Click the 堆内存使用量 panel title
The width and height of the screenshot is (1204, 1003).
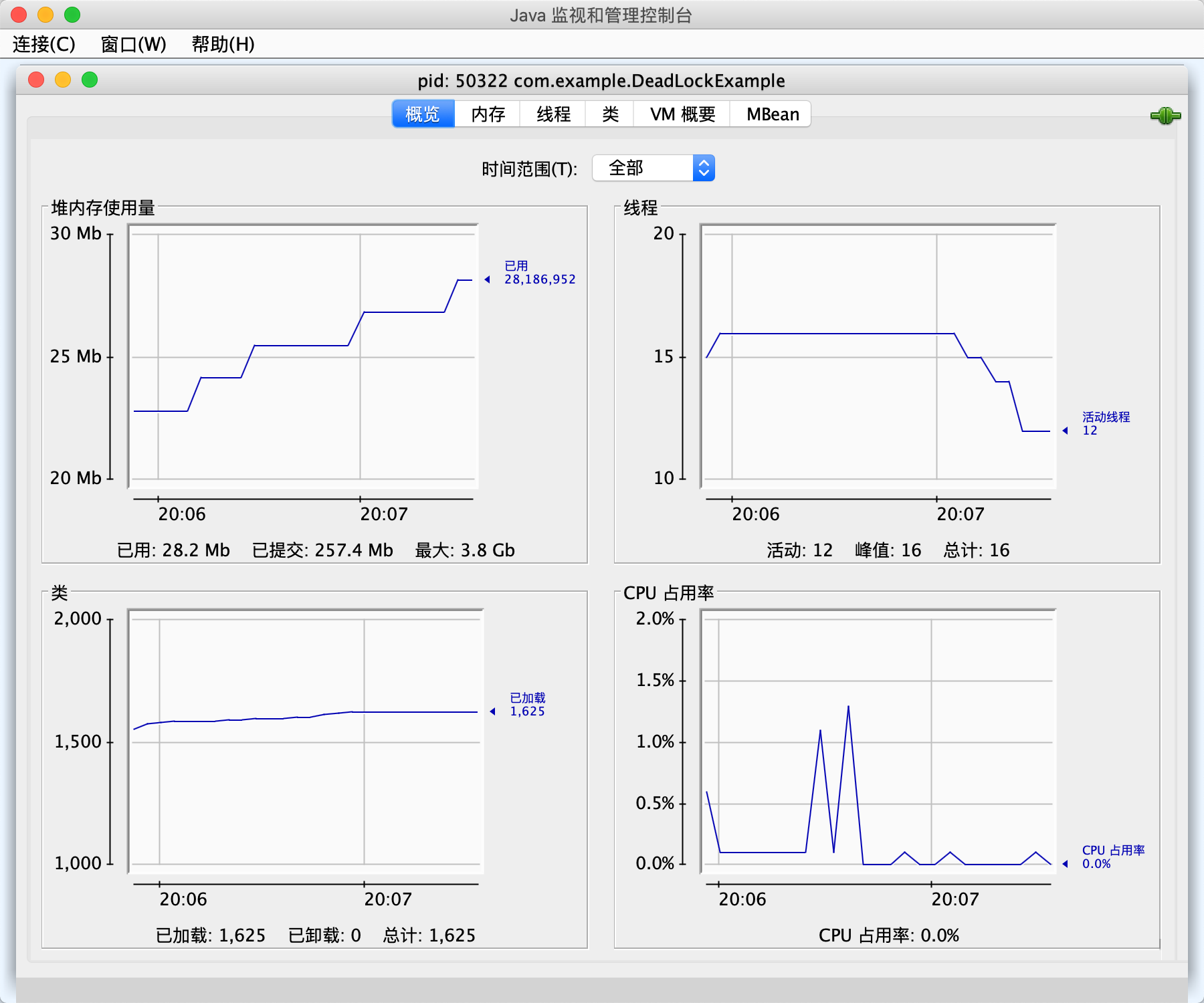pyautogui.click(x=103, y=208)
